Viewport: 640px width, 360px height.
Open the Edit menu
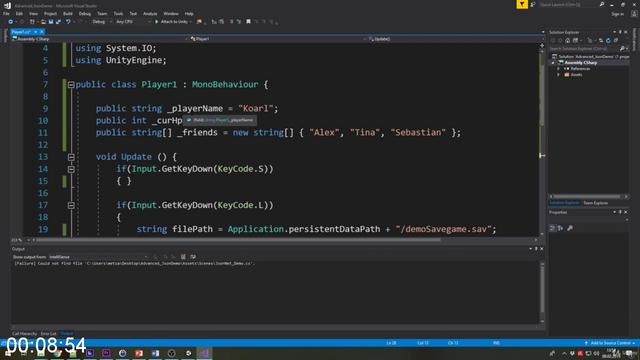coord(19,14)
